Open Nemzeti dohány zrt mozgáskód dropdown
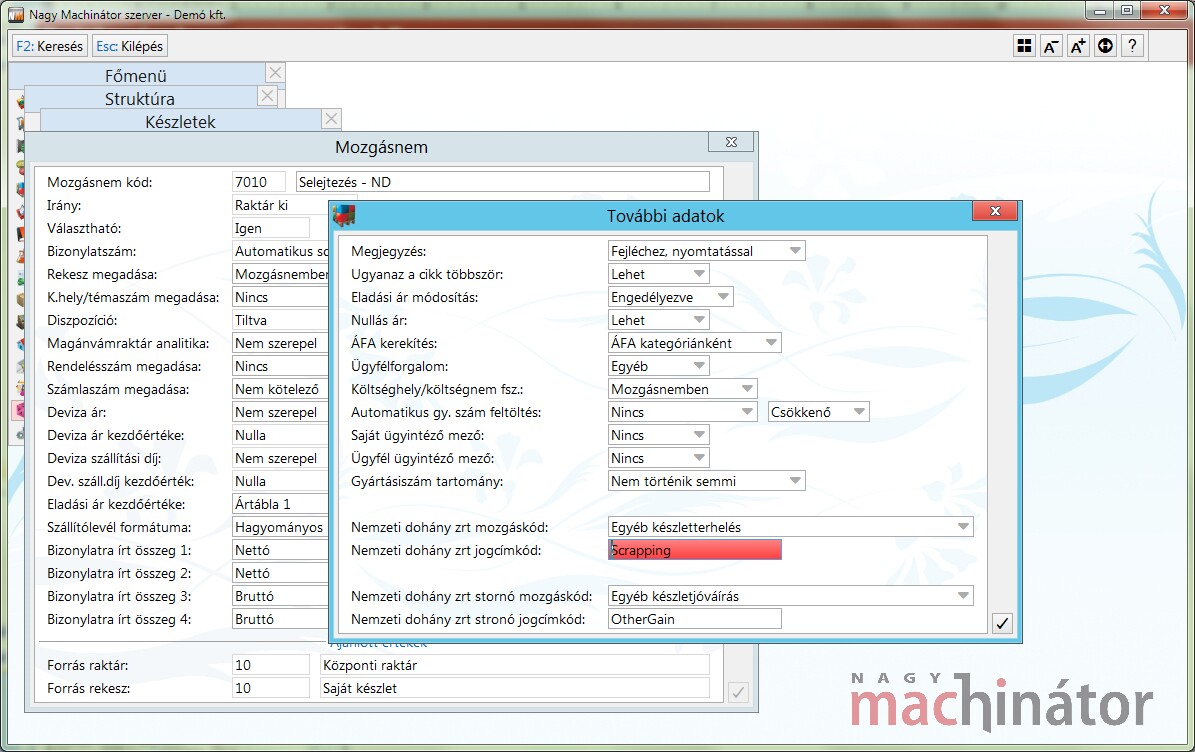1195x752 pixels. pyautogui.click(x=790, y=526)
